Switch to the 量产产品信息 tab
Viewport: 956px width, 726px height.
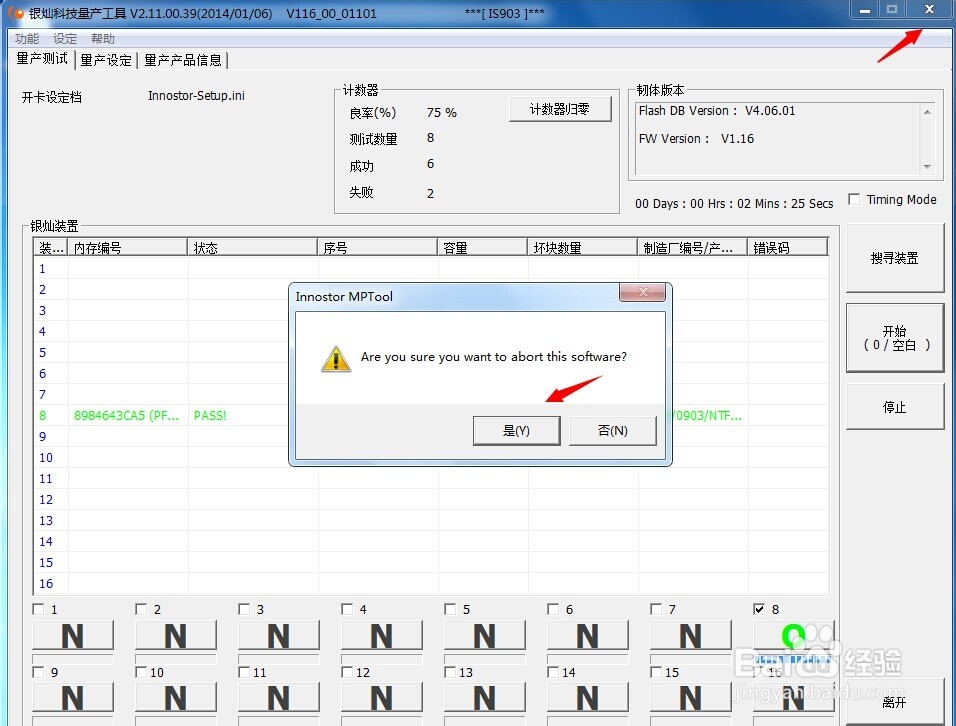[x=183, y=60]
